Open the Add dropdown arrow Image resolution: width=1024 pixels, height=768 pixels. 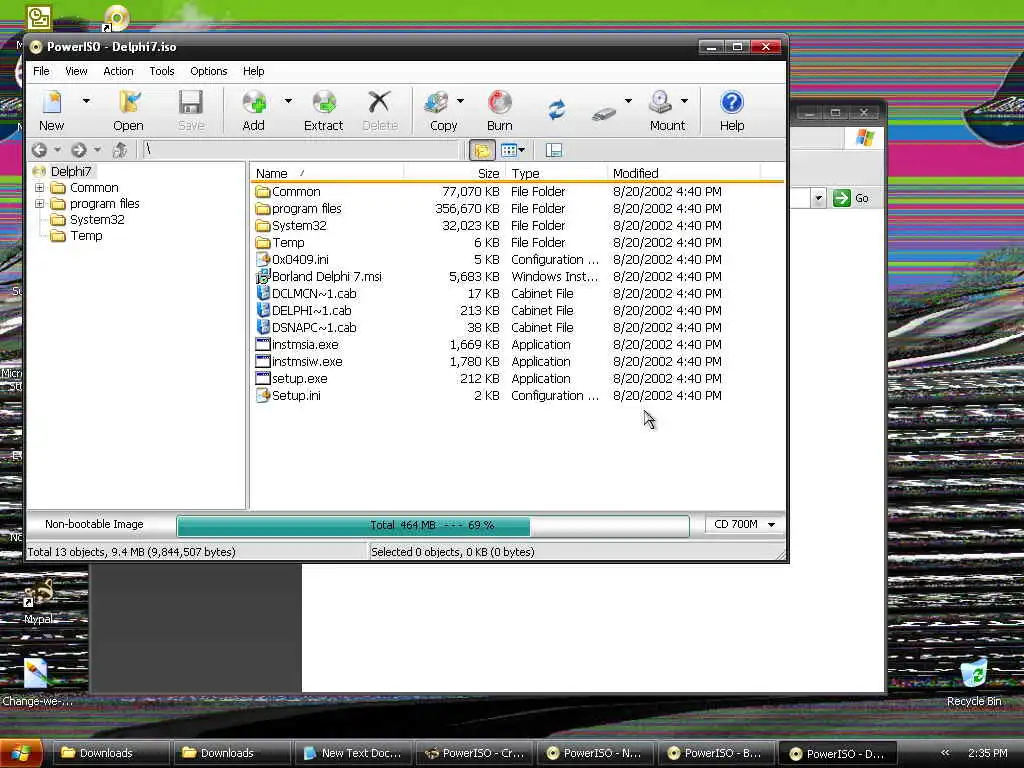(x=288, y=101)
